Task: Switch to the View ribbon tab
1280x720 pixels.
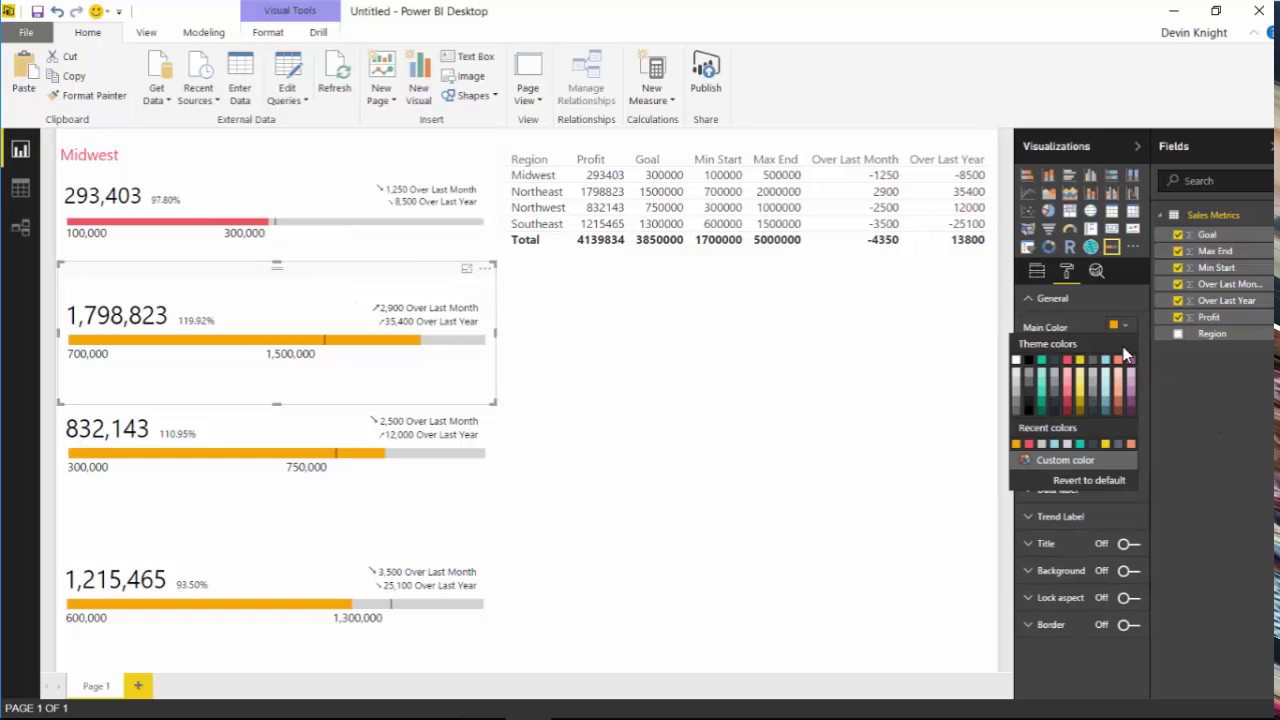Action: coord(146,32)
